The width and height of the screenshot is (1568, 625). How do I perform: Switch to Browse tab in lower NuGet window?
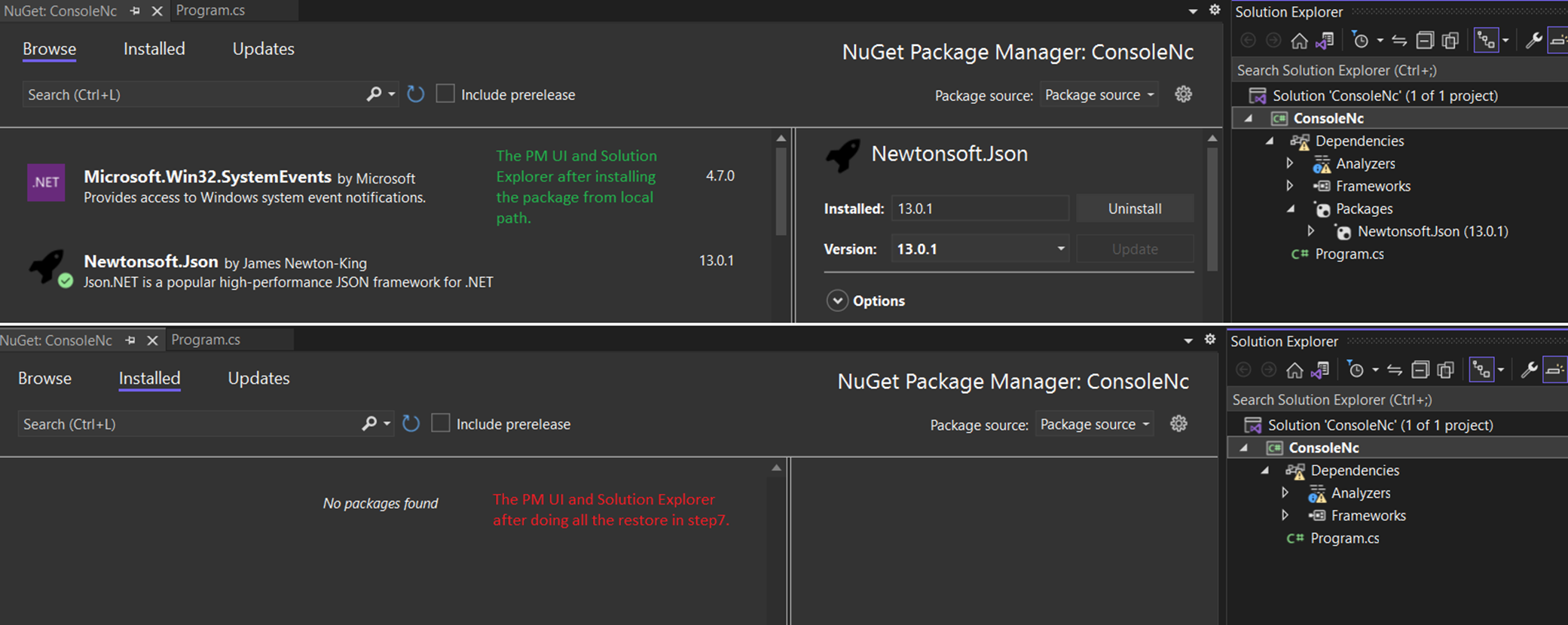pos(44,378)
